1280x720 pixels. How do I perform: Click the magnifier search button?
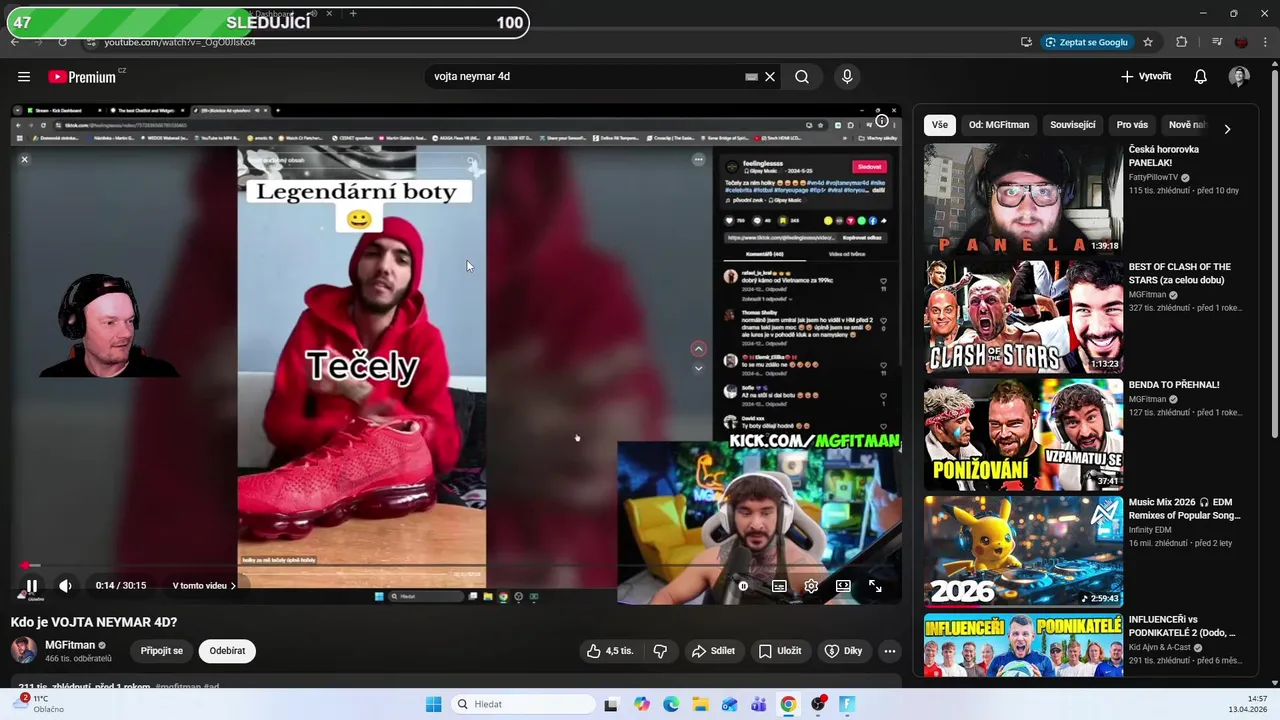point(802,77)
